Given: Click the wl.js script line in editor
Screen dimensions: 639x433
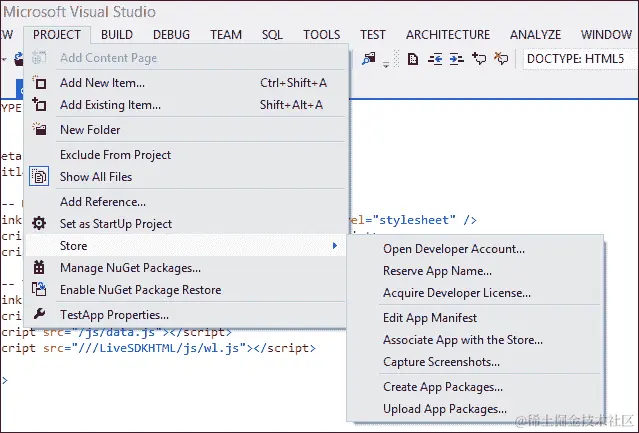Looking at the screenshot, I should tap(159, 348).
